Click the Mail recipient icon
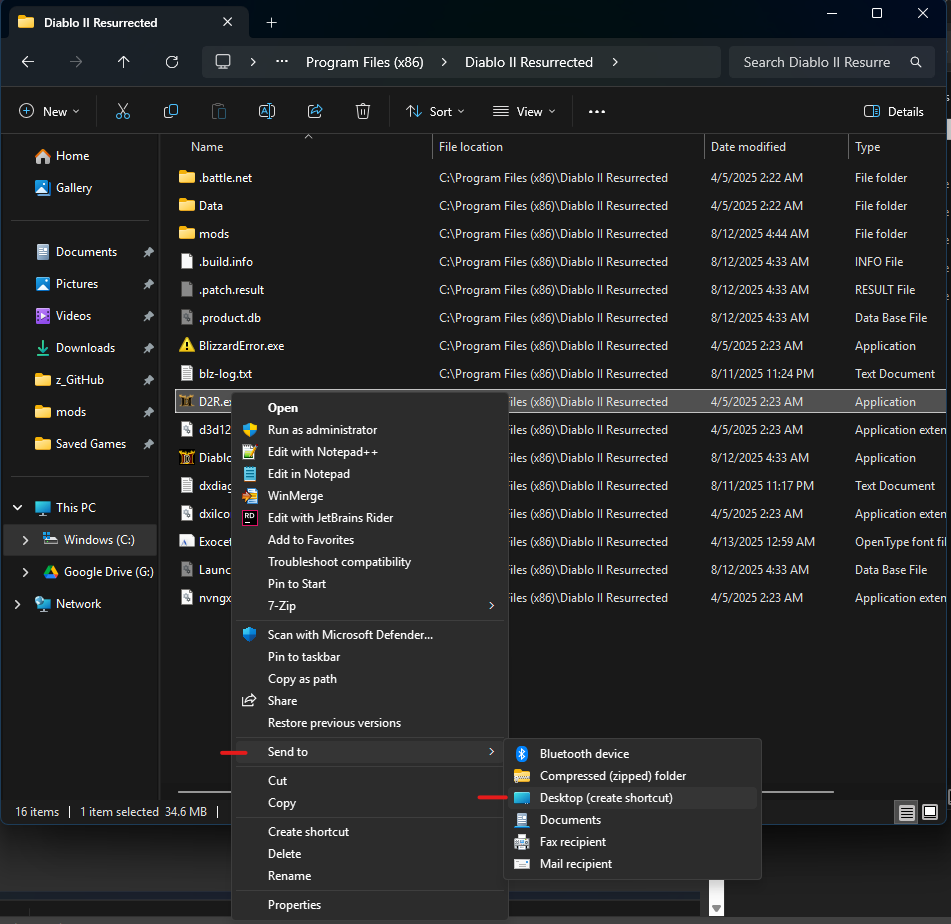This screenshot has height=924, width=951. (522, 864)
